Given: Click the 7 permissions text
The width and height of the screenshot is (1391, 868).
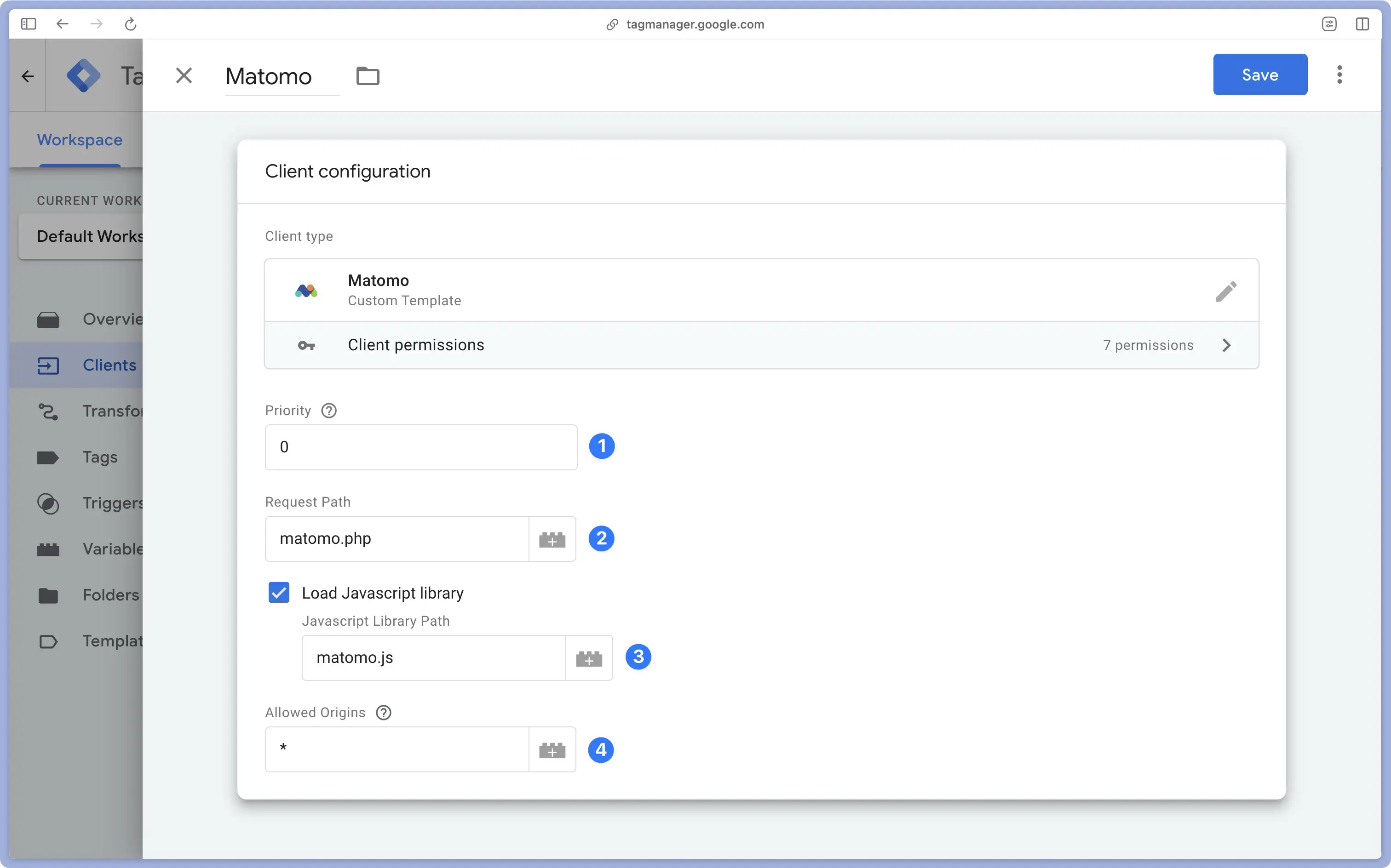Looking at the screenshot, I should pyautogui.click(x=1148, y=345).
